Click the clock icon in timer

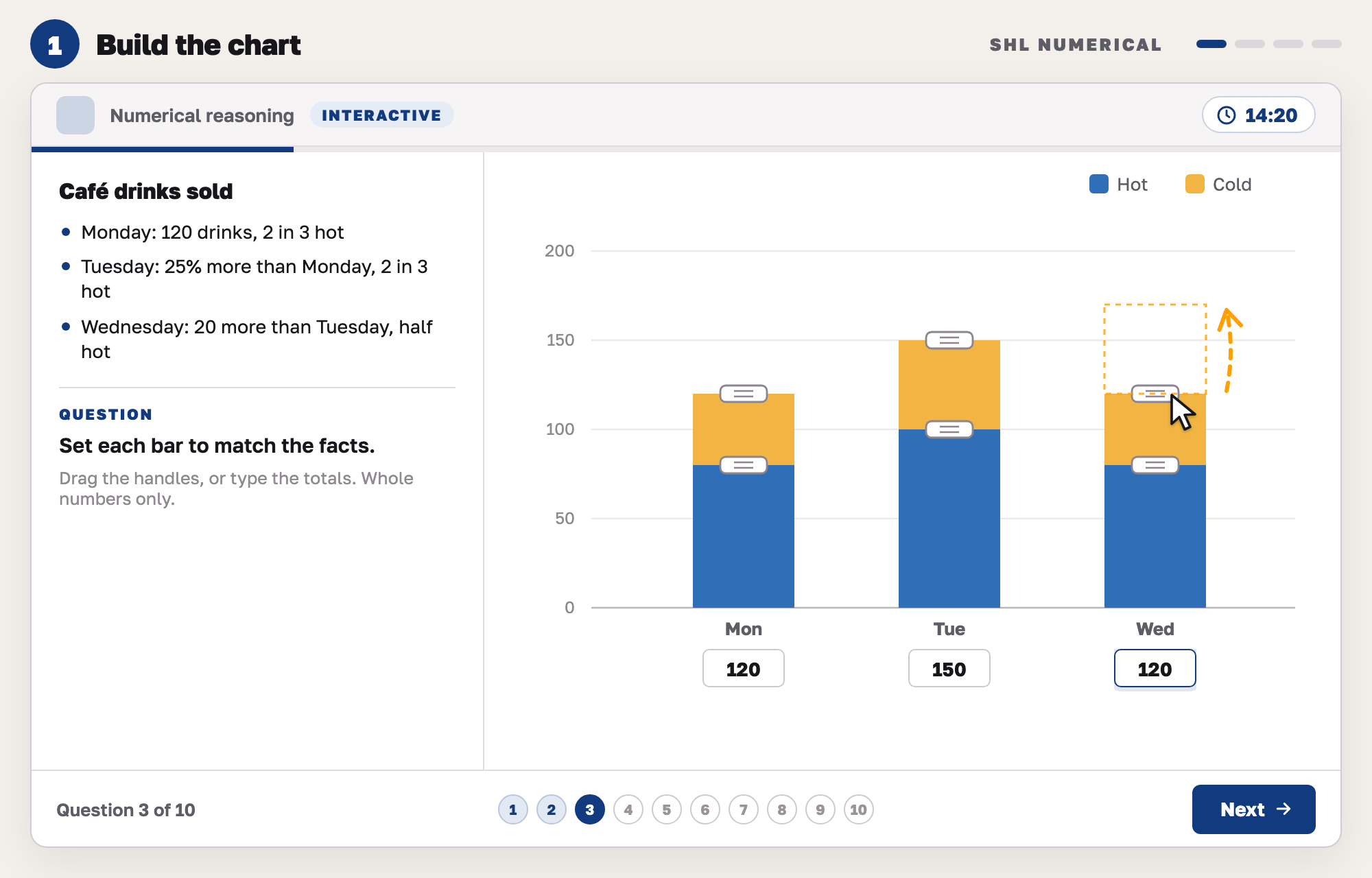[1227, 115]
